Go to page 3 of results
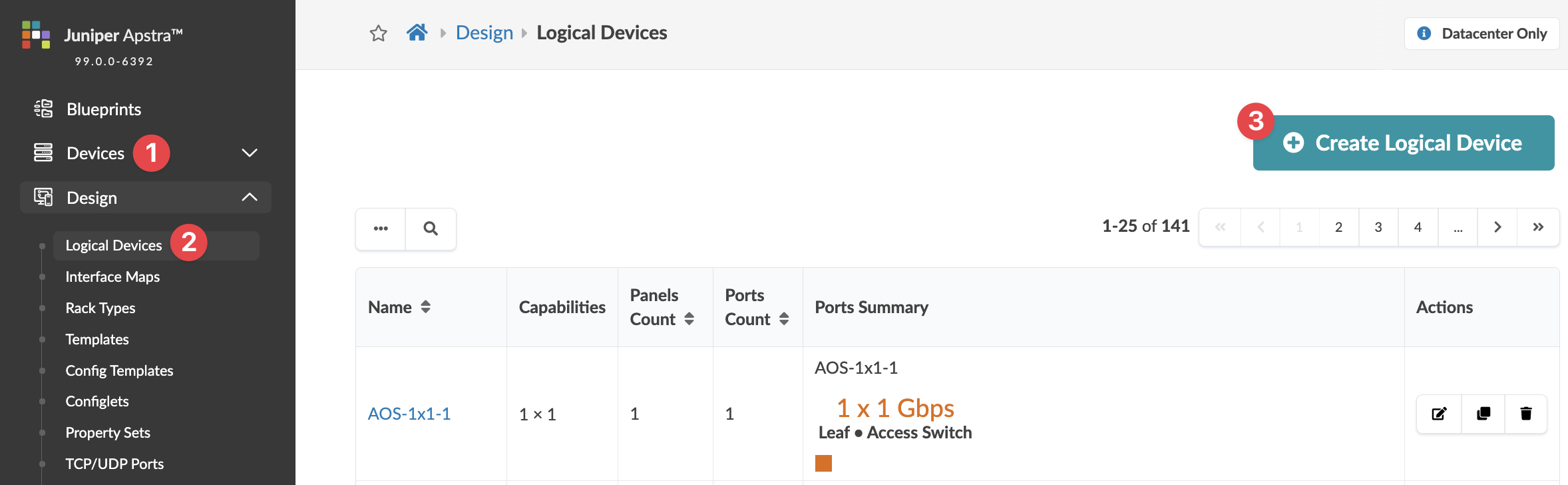1568x485 pixels. point(1378,227)
